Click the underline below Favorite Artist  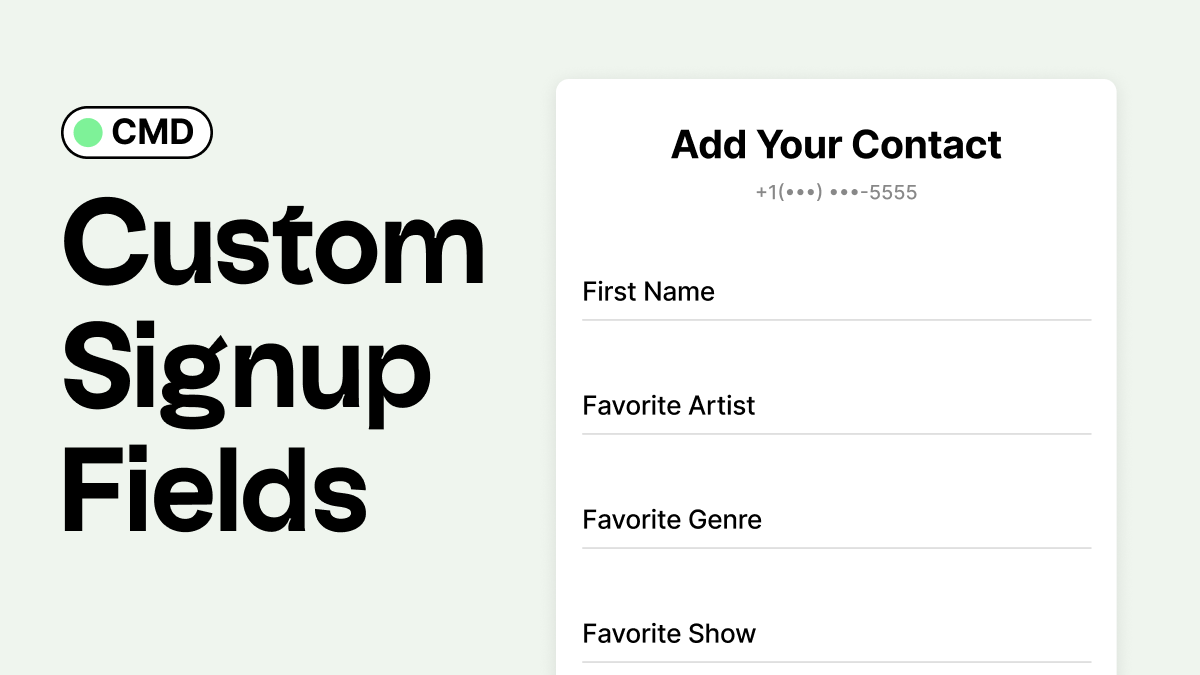(x=836, y=434)
